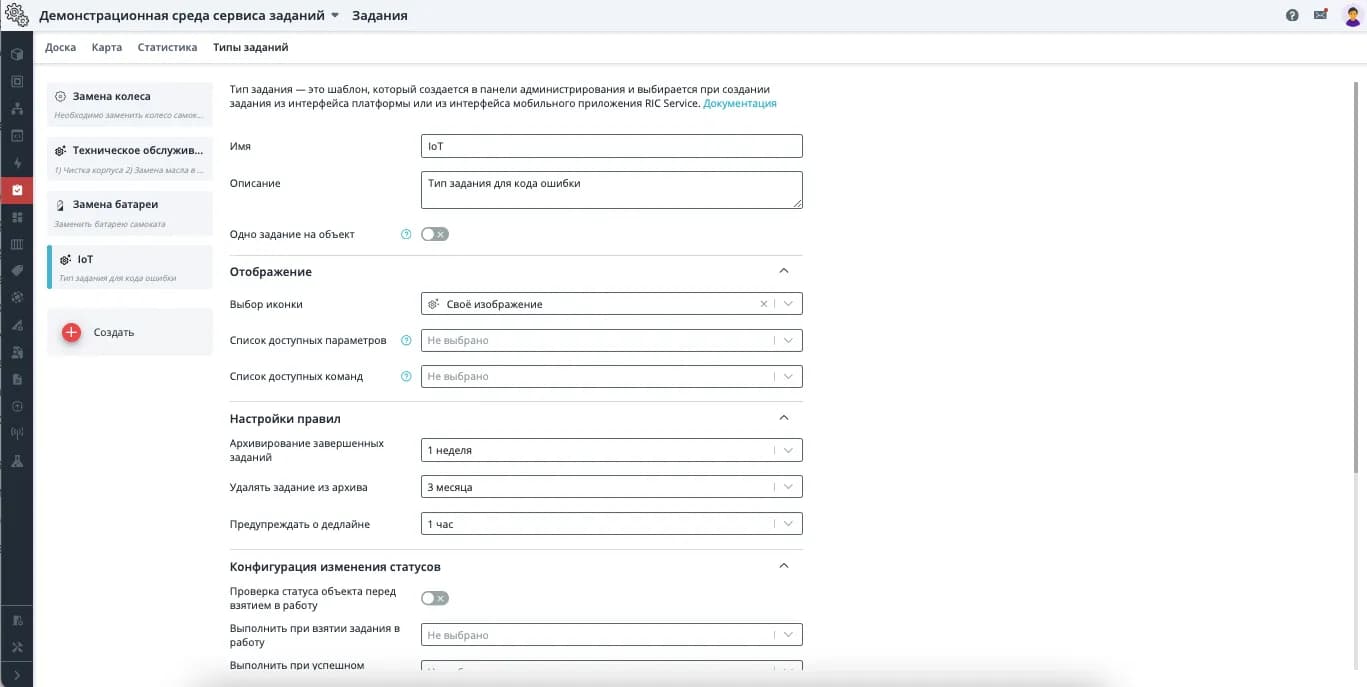Screen dimensions: 1367x687
Task: Open the square frame icon in left sidebar
Action: click(17, 81)
